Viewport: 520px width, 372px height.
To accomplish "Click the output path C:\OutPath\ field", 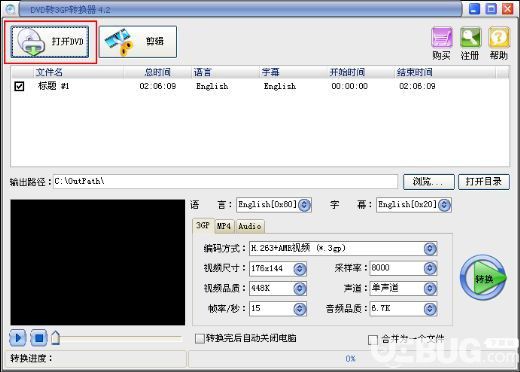I will click(x=226, y=181).
